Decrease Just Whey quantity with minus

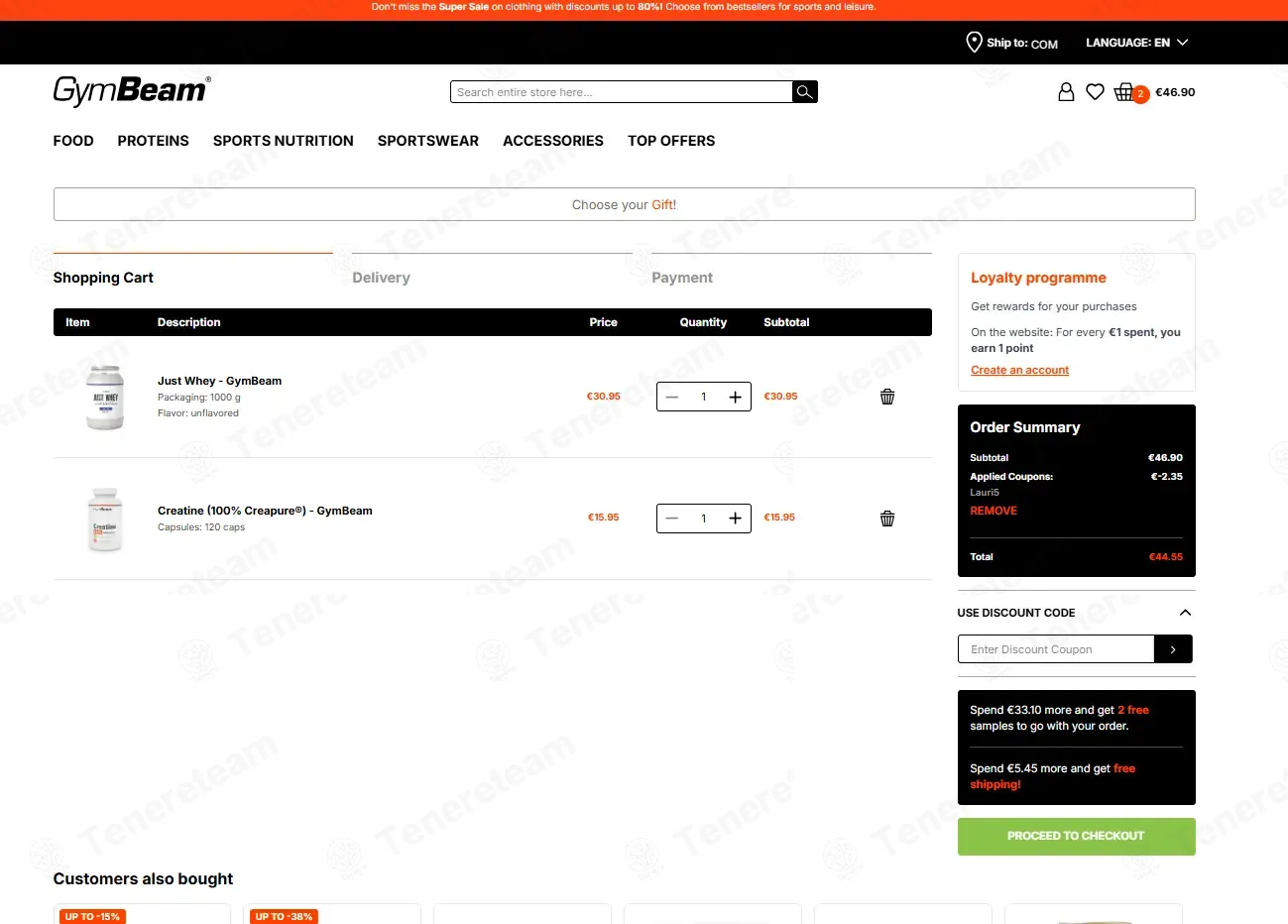[x=672, y=397]
